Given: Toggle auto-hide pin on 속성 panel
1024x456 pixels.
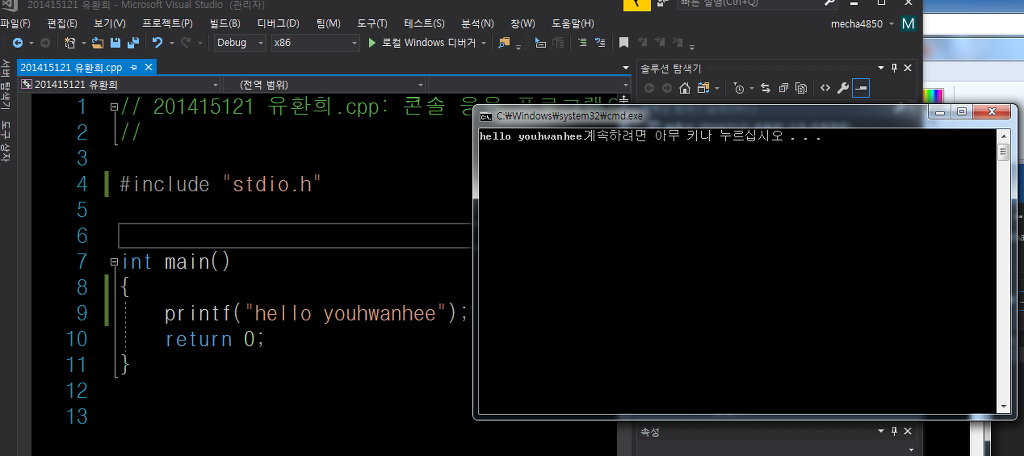Looking at the screenshot, I should tap(894, 431).
